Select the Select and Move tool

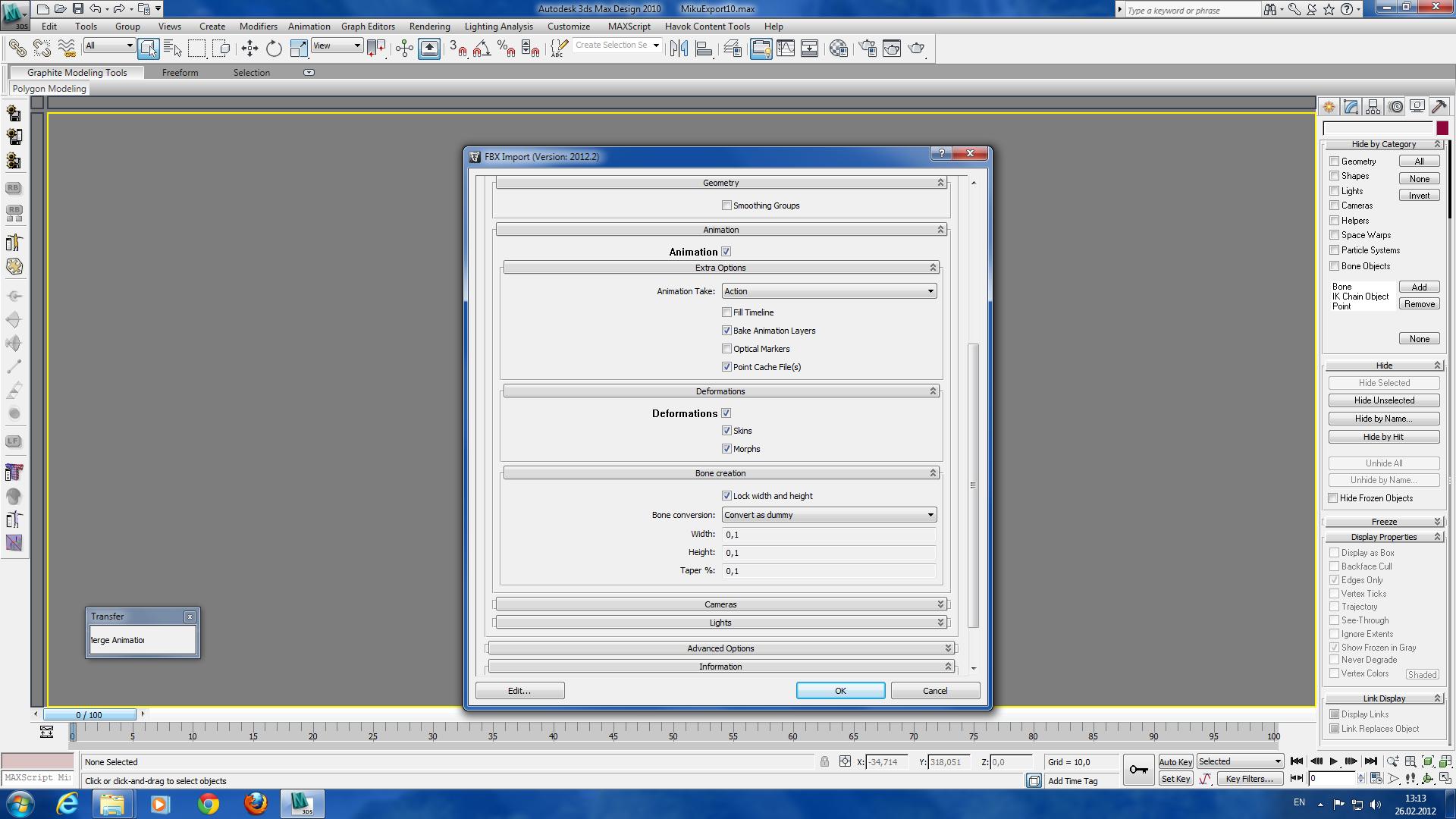click(249, 49)
